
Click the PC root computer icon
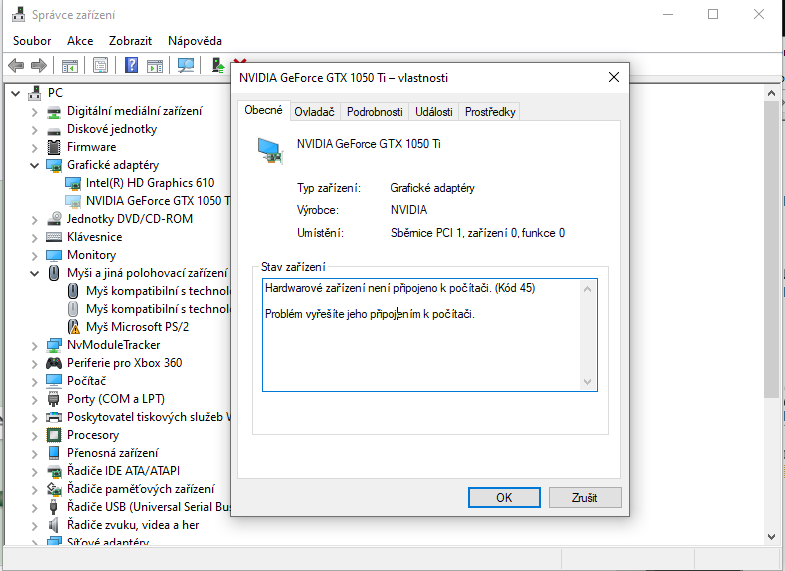[x=35, y=93]
